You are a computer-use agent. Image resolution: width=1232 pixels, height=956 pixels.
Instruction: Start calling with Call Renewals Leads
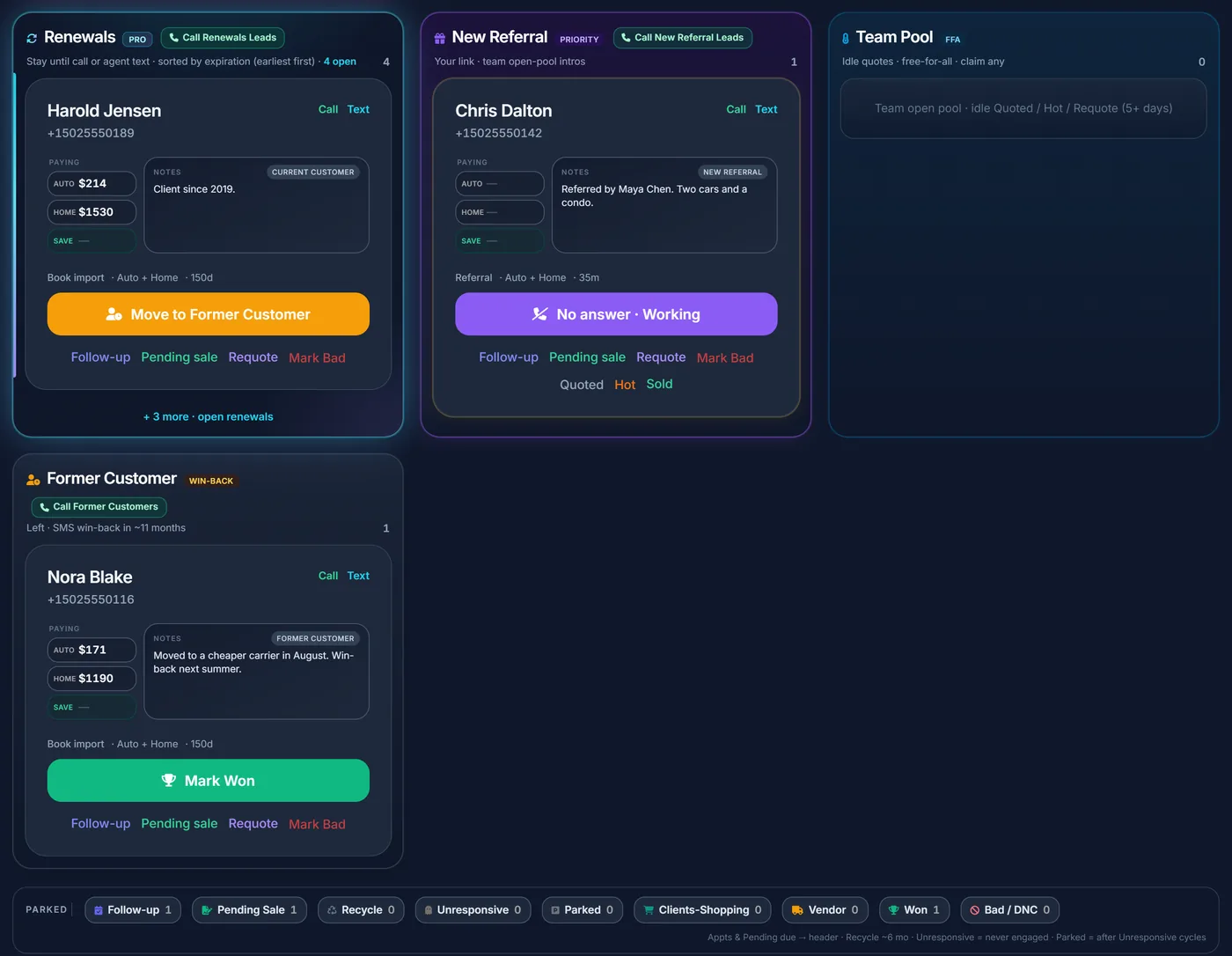pos(223,38)
